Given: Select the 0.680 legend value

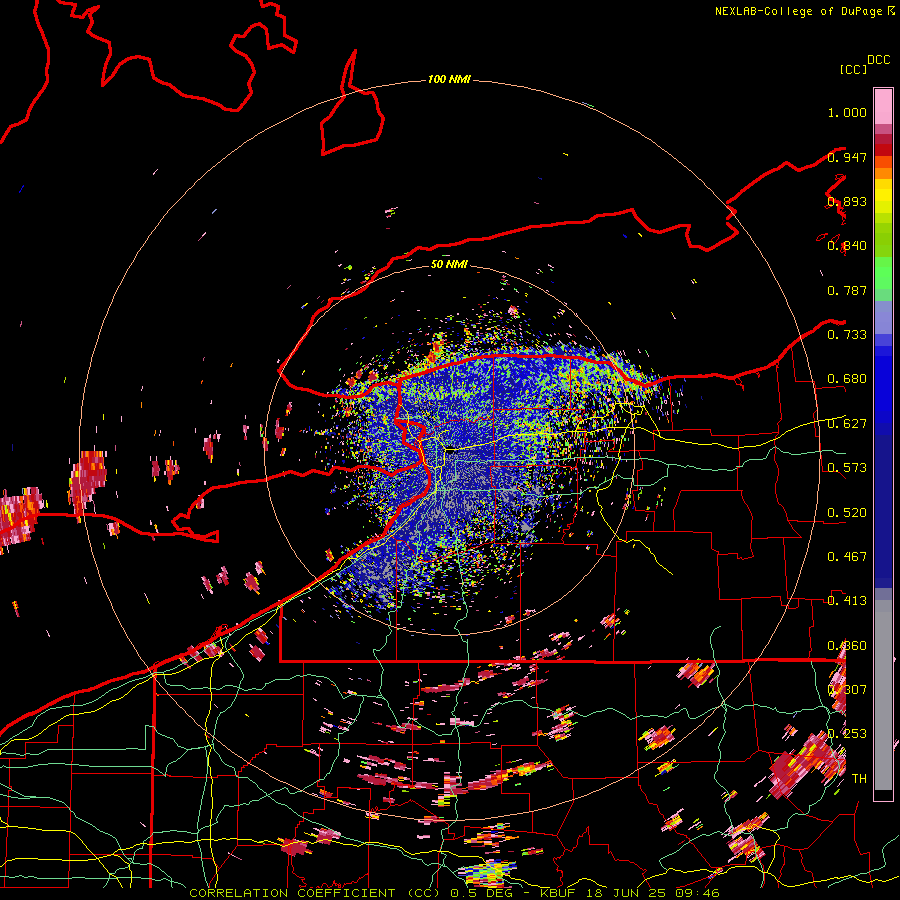Looking at the screenshot, I should coord(847,379).
